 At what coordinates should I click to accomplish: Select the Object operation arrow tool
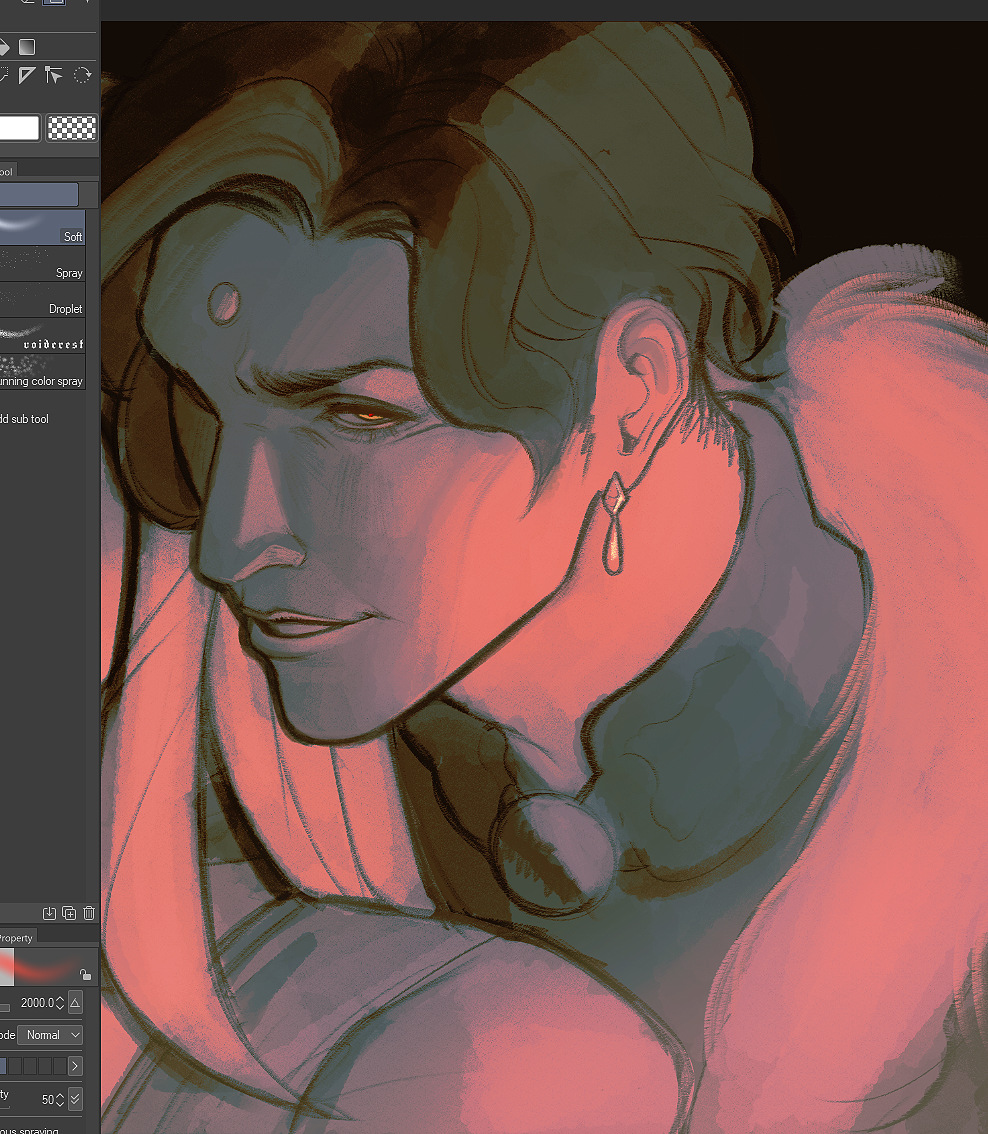click(54, 75)
